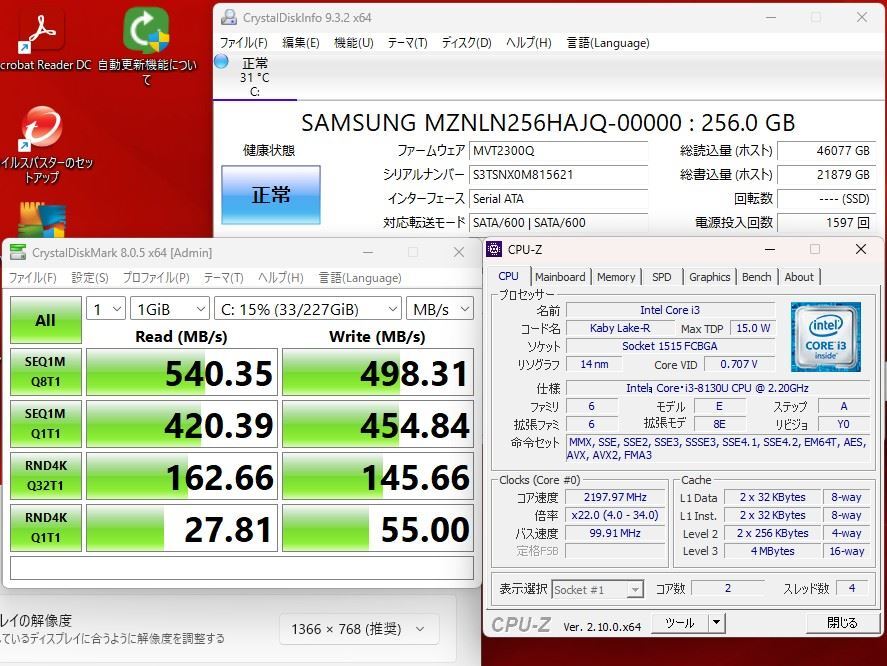The height and width of the screenshot is (666, 887).
Task: Select the Bench tab in CPU-Z
Action: [757, 277]
